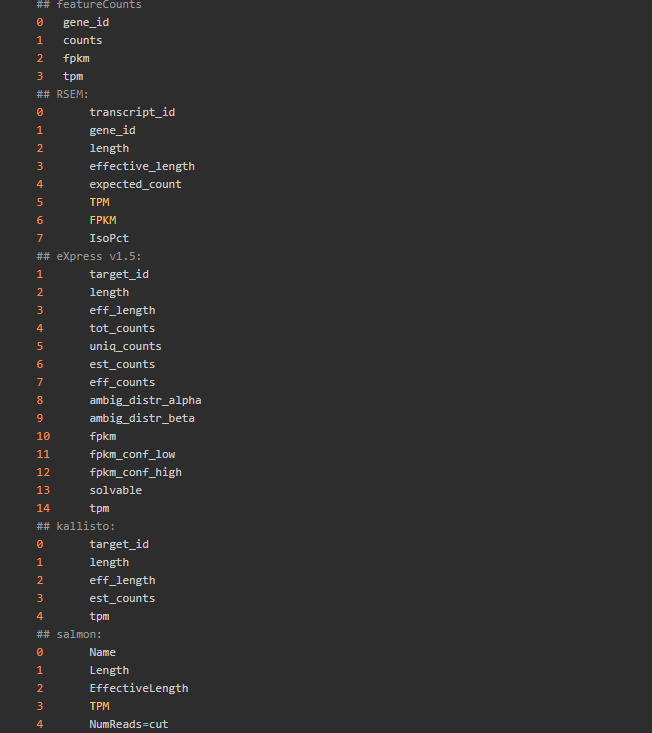Click 'length' under the RSEM section

coord(109,149)
